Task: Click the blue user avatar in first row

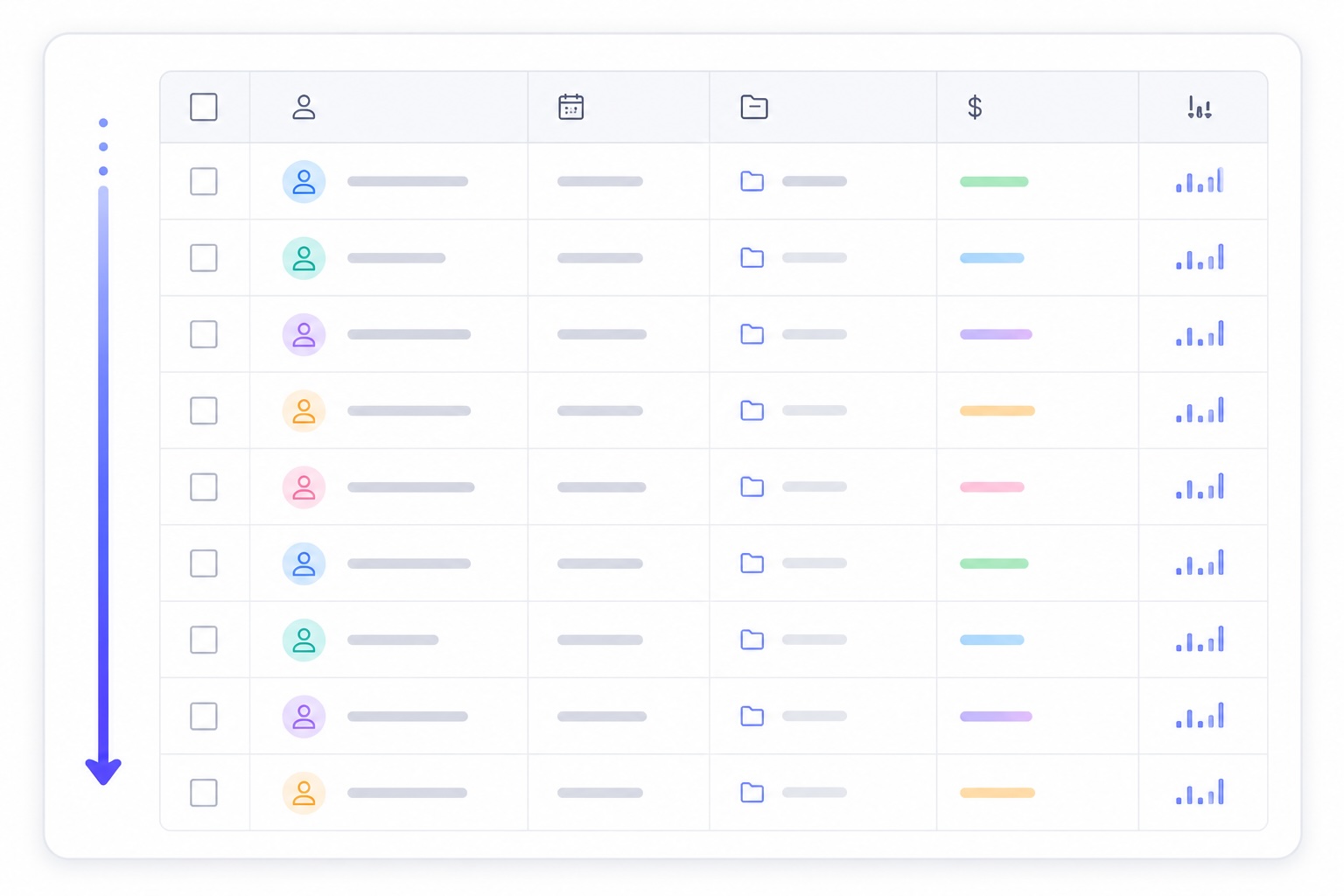Action: (304, 181)
